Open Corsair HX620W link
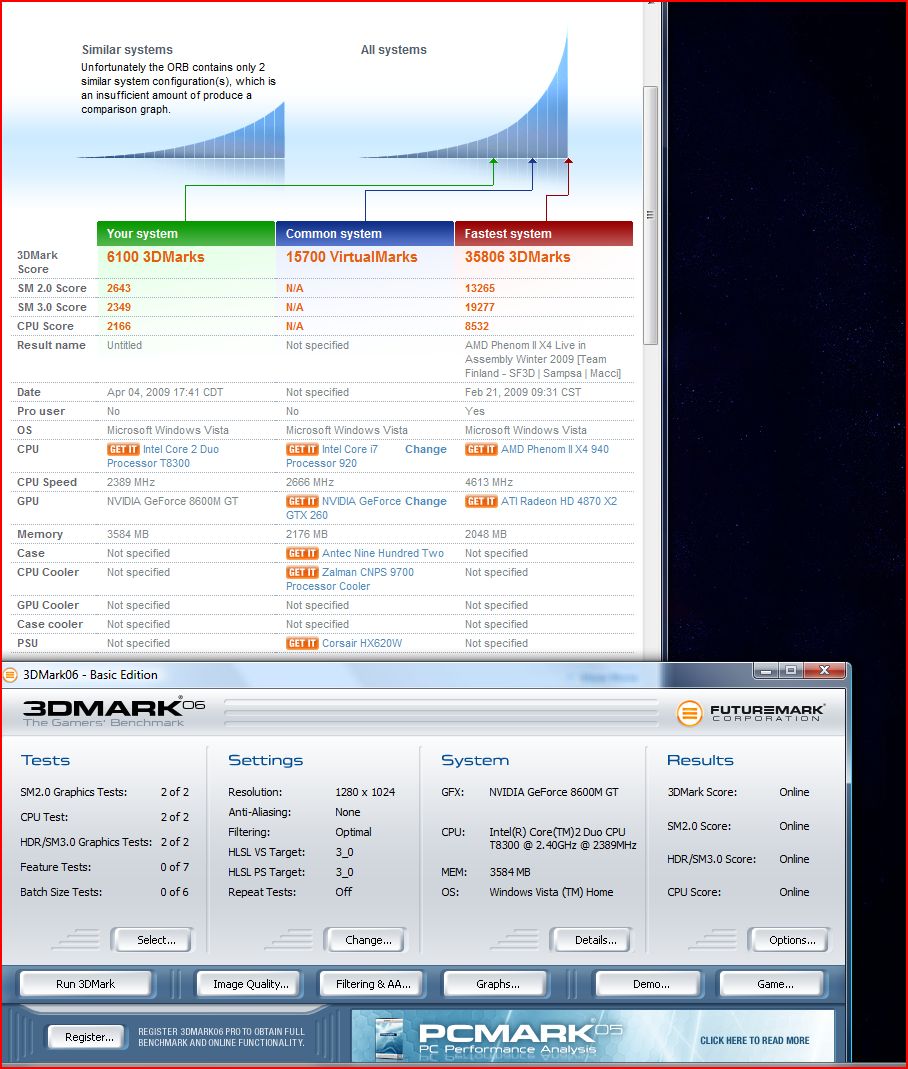908x1069 pixels. (362, 643)
